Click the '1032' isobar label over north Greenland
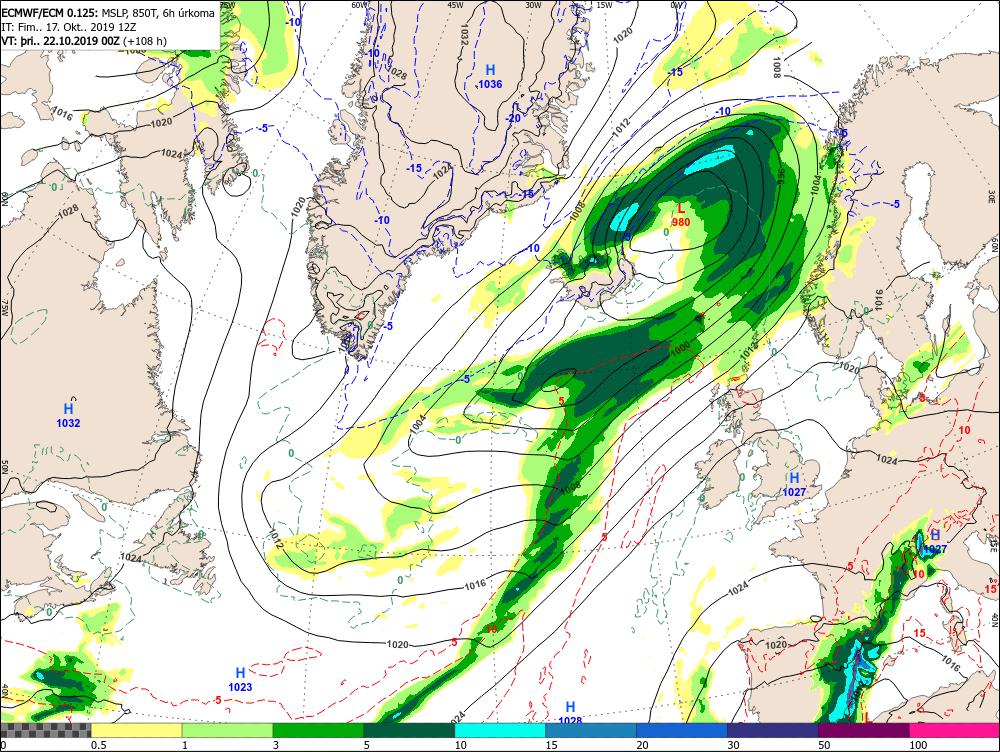The image size is (1000, 752). tap(462, 35)
